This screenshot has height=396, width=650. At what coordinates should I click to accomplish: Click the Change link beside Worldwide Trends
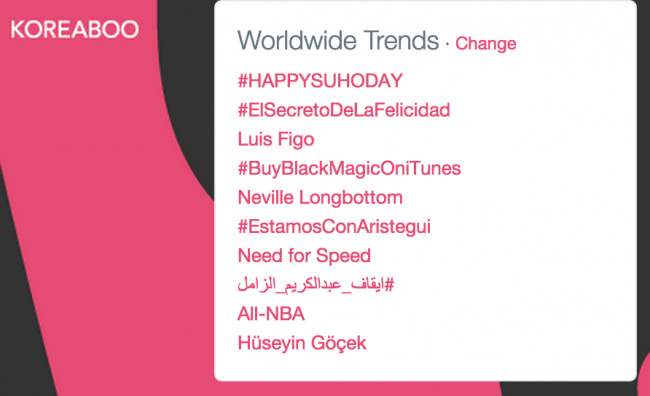[486, 44]
